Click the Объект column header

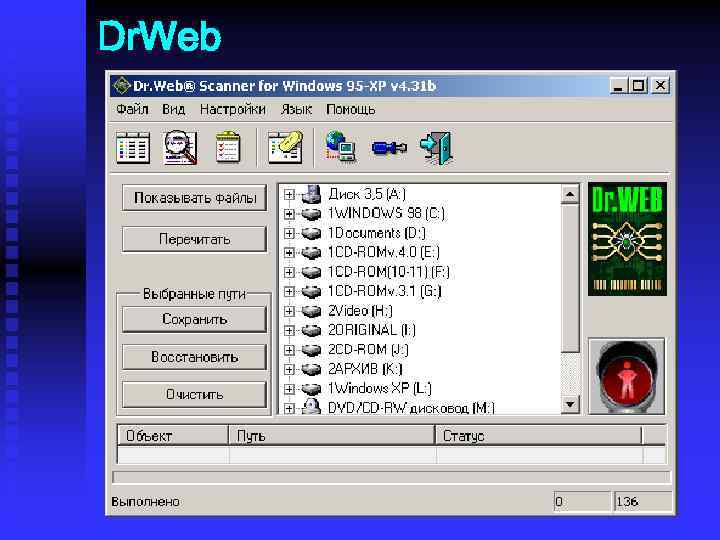click(173, 435)
